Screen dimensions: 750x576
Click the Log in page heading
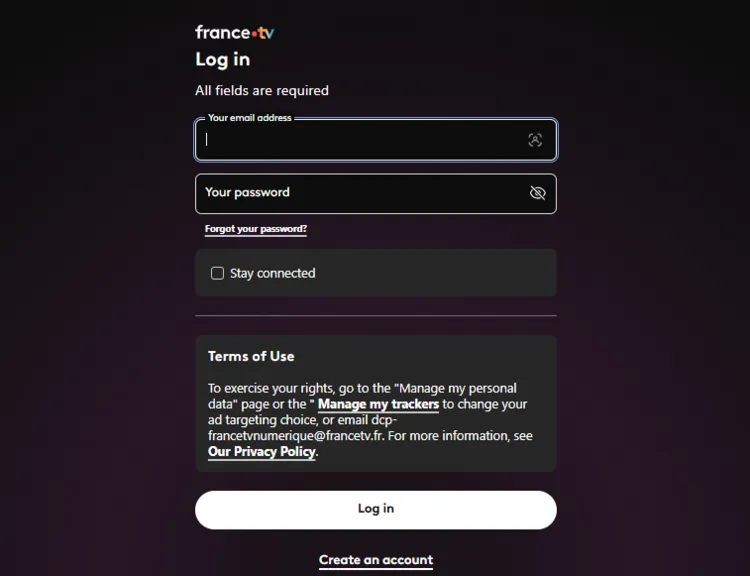pos(222,60)
